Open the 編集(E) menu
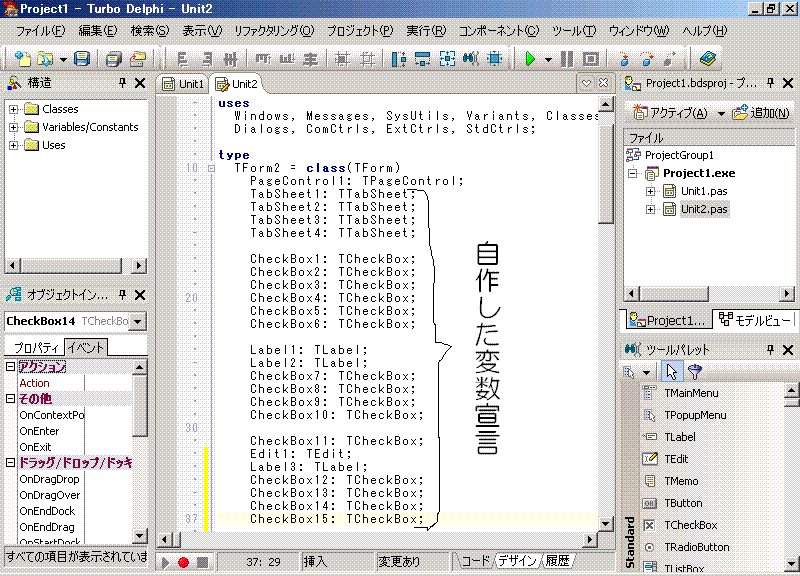Viewport: 800px width, 576px height. pyautogui.click(x=97, y=31)
